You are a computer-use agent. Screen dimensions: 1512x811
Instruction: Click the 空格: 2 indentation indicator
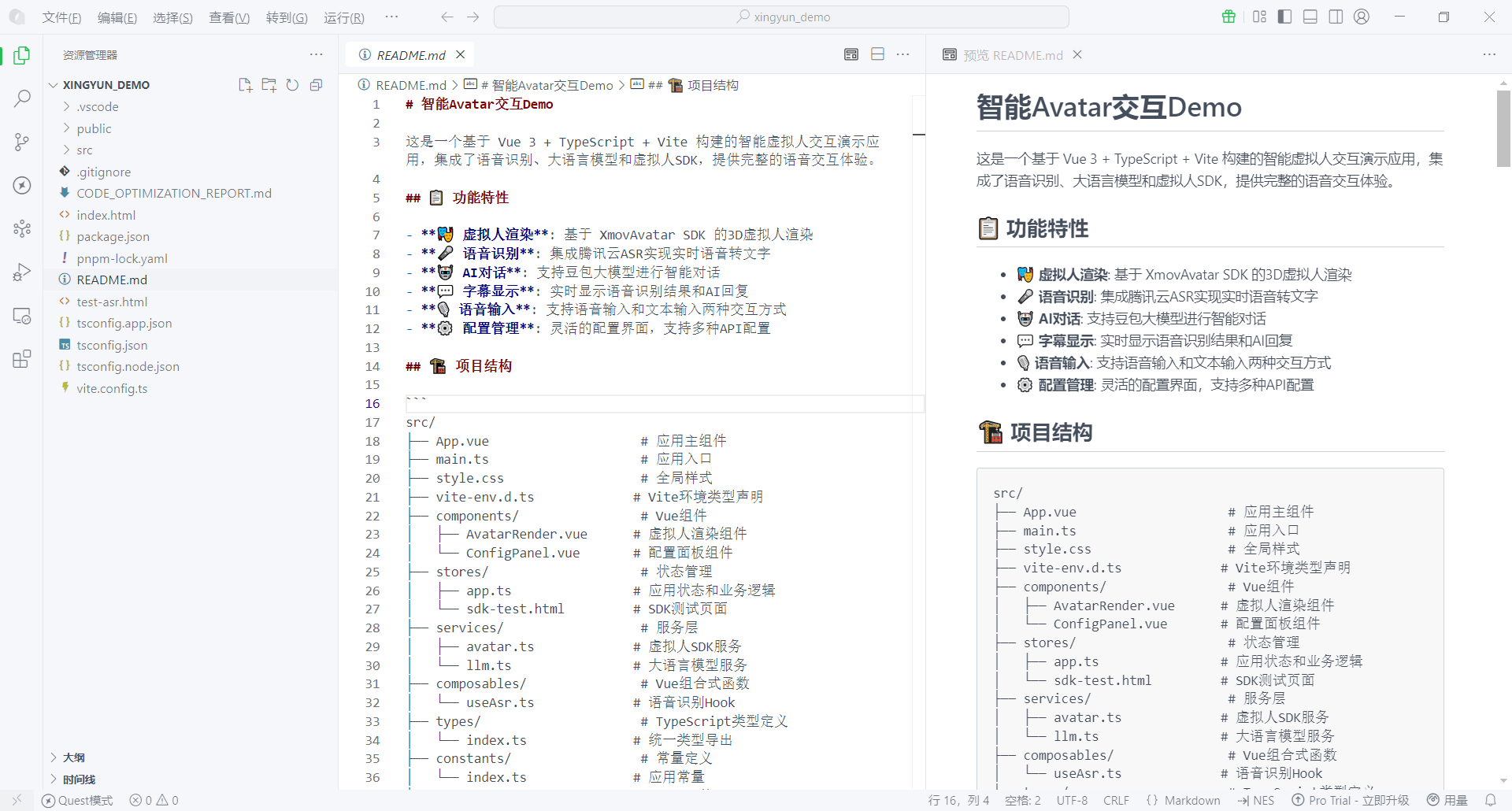point(1023,800)
